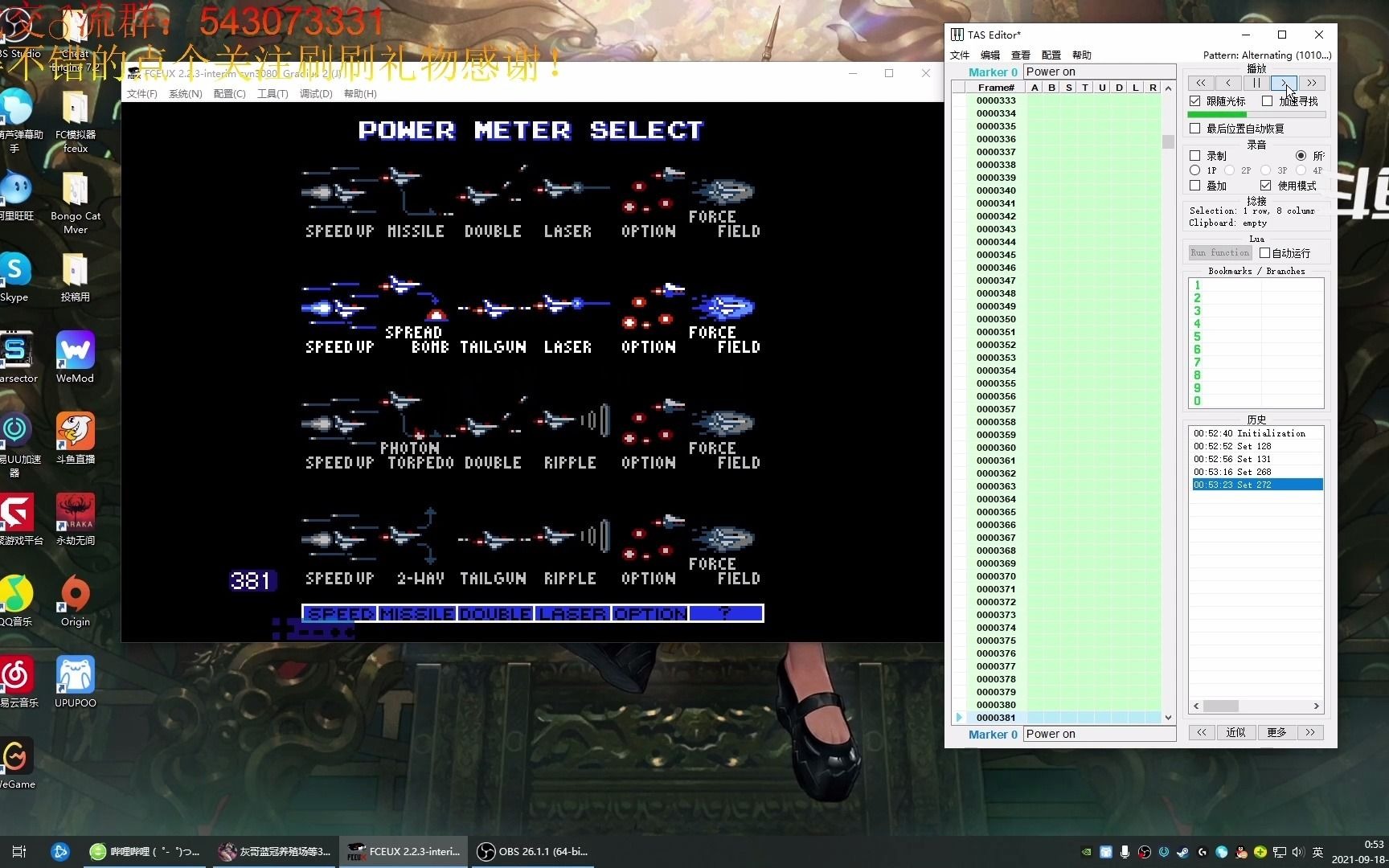Switch to the 哔哩哔哩 browser taskbar item
Viewport: 1389px width, 868px height.
pyautogui.click(x=145, y=852)
